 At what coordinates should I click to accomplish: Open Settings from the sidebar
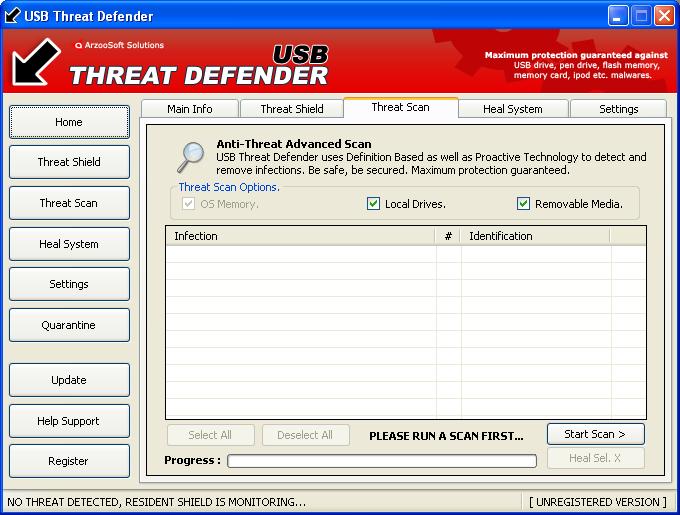pyautogui.click(x=69, y=284)
